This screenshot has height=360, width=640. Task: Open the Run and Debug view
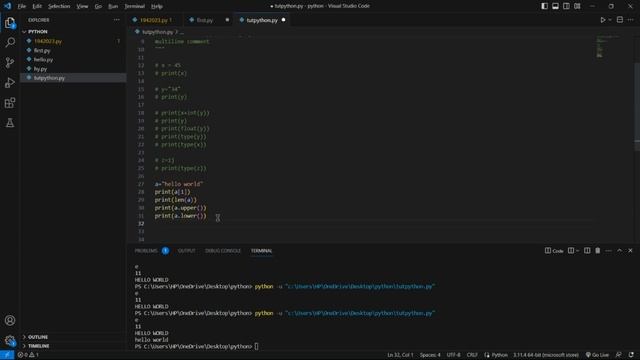pyautogui.click(x=10, y=82)
